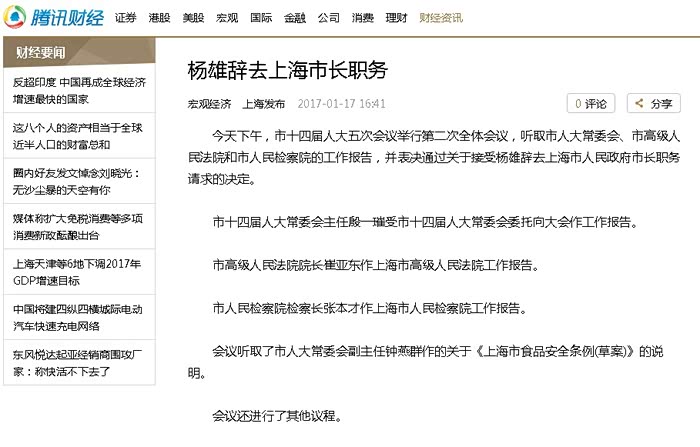This screenshot has width=700, height=447.
Task: Click the 财经资讯 nav link
Action: (440, 18)
